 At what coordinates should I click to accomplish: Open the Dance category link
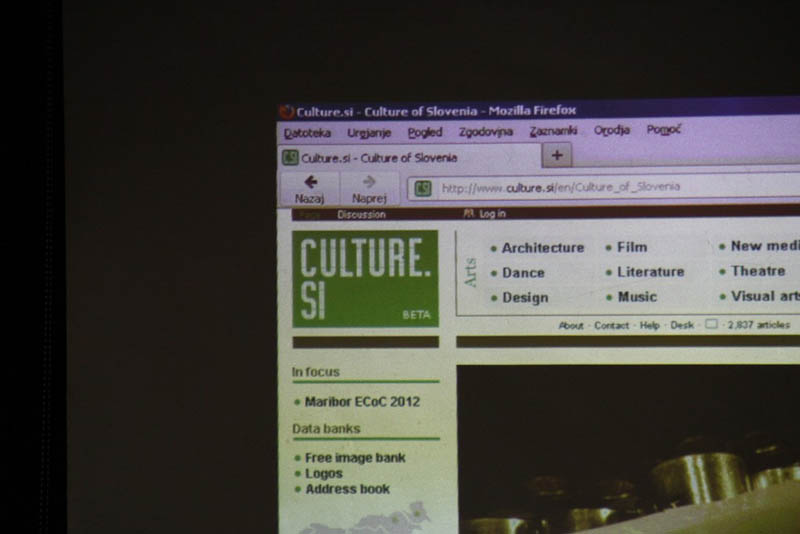[523, 273]
